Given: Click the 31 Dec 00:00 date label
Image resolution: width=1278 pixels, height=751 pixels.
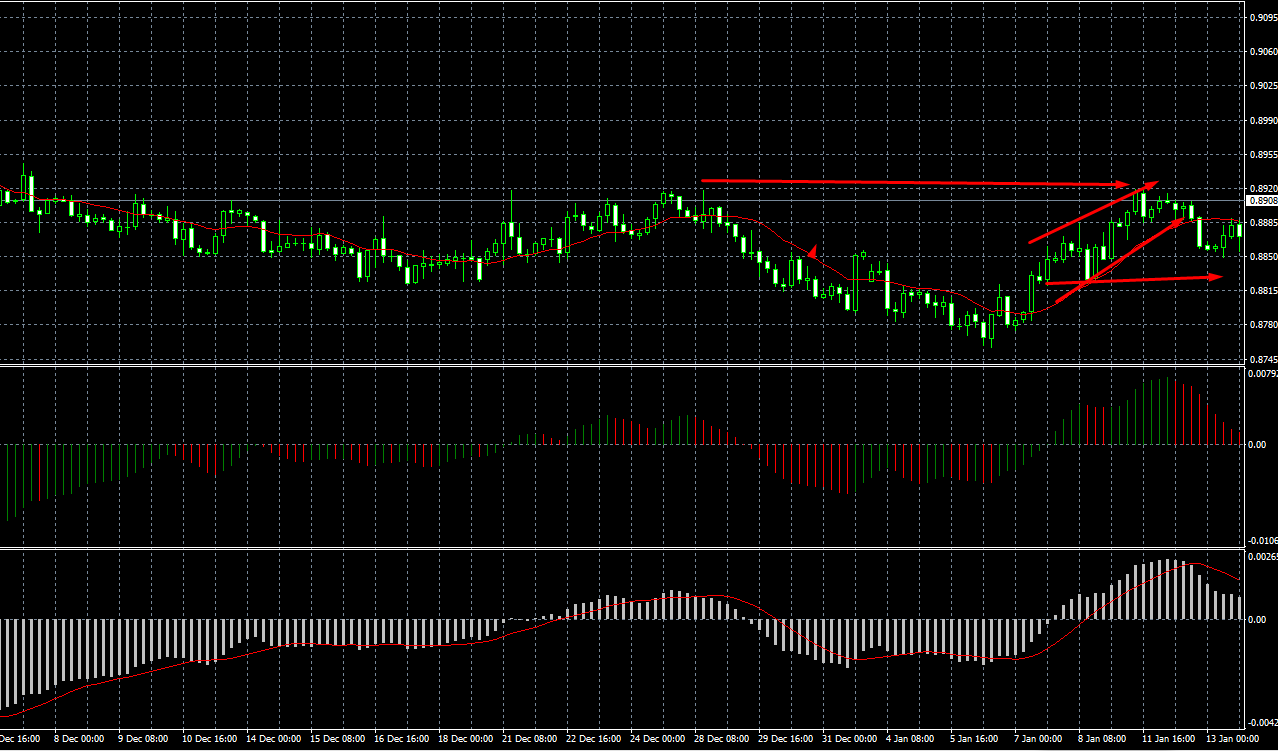Looking at the screenshot, I should tap(848, 739).
